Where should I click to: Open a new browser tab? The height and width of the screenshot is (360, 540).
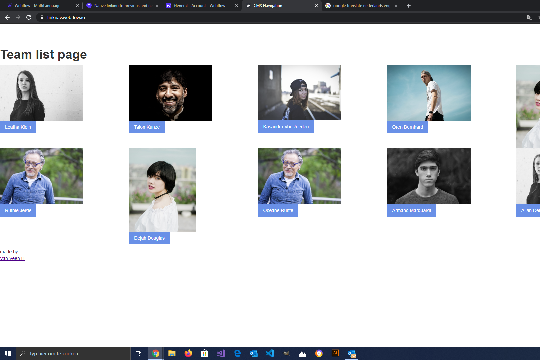coord(409,6)
